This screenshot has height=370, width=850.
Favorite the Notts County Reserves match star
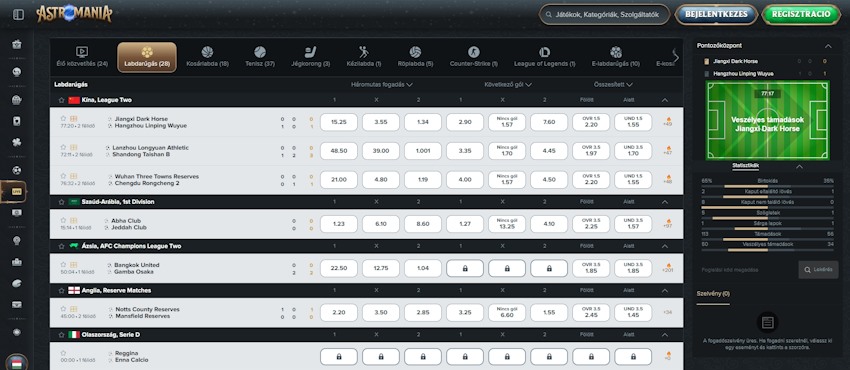[x=63, y=309]
